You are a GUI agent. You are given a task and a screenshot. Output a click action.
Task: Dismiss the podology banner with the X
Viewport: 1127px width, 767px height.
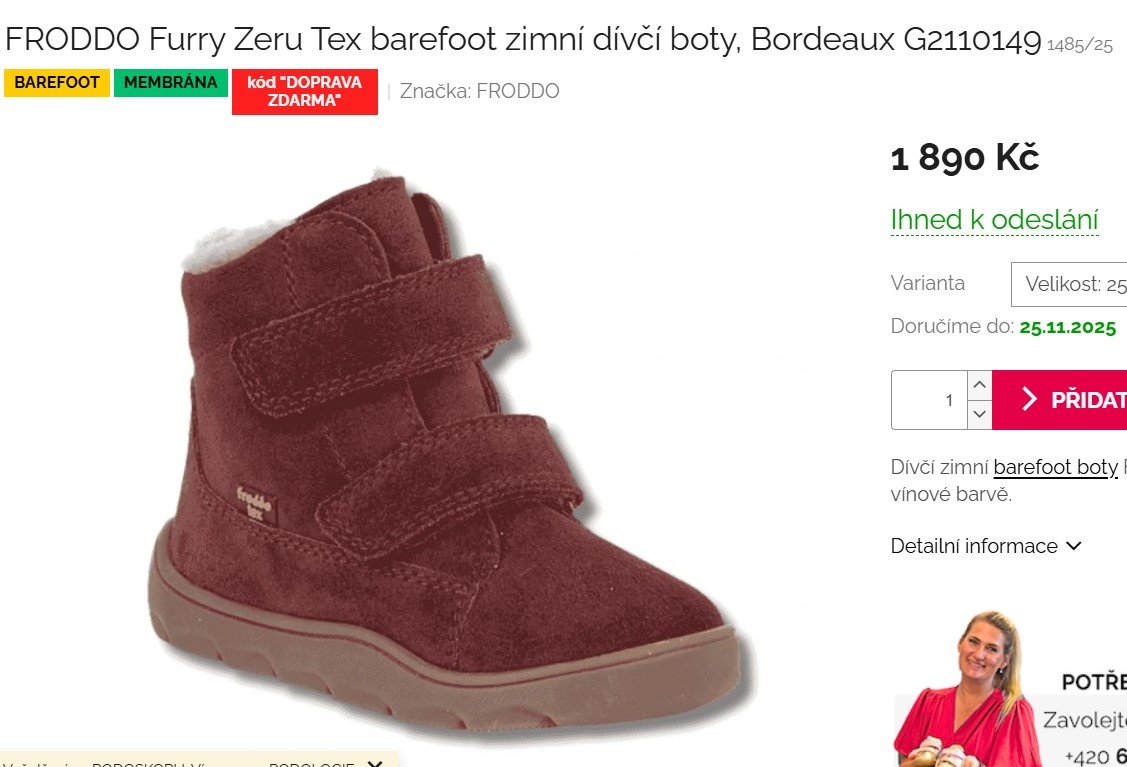point(375,763)
